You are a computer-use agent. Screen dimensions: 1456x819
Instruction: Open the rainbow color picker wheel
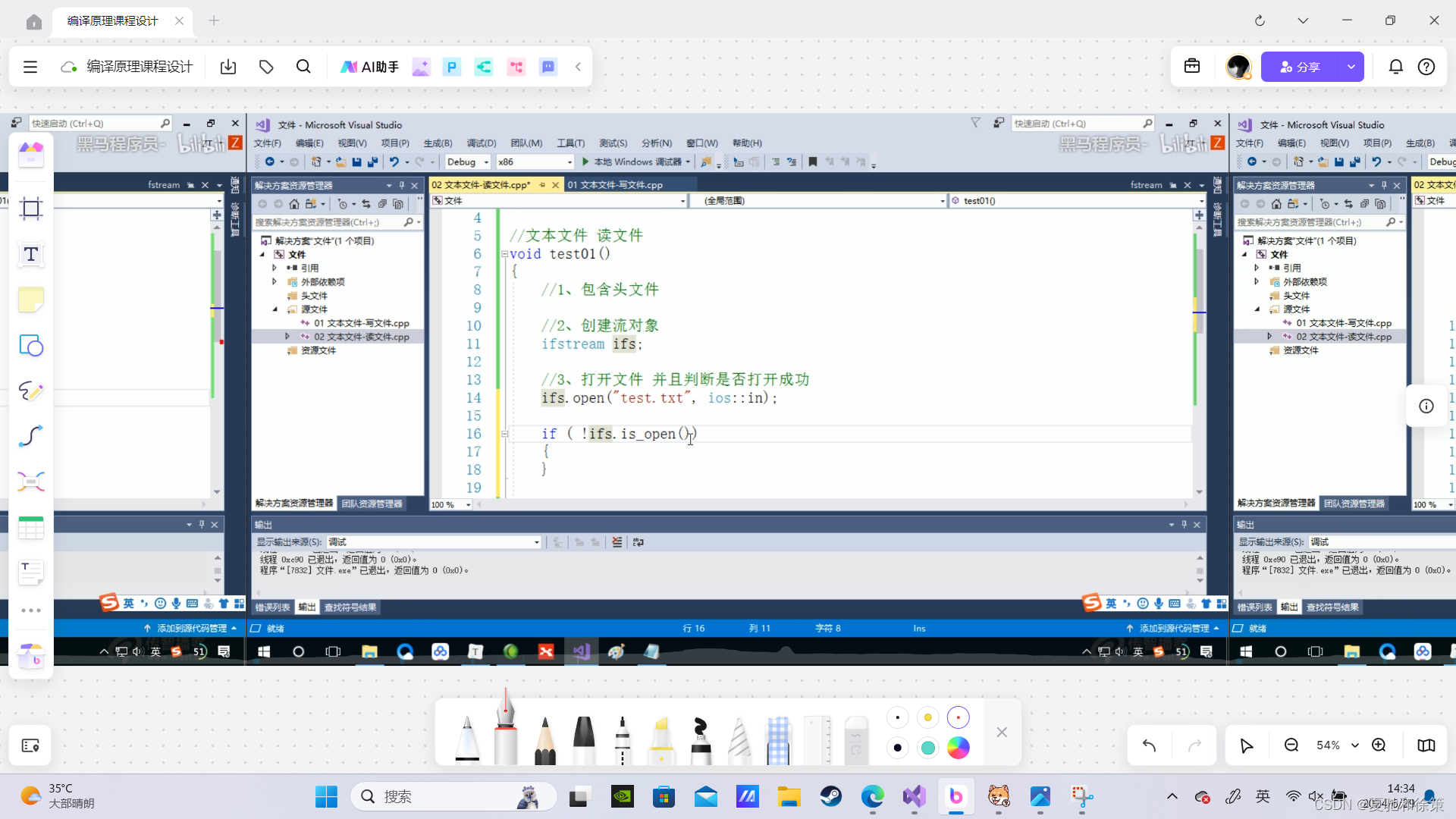[x=958, y=748]
